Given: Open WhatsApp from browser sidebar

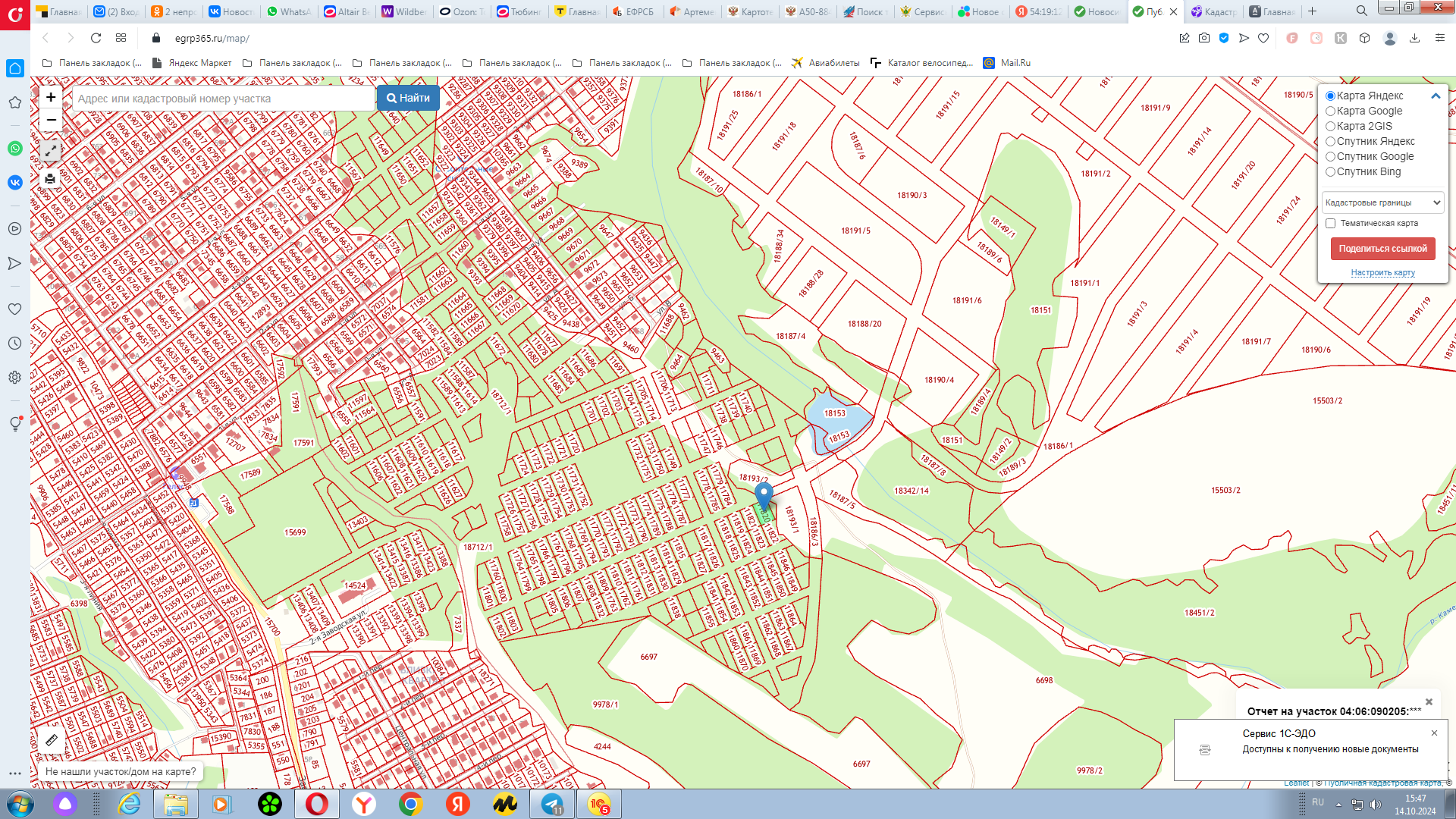Looking at the screenshot, I should (x=15, y=149).
